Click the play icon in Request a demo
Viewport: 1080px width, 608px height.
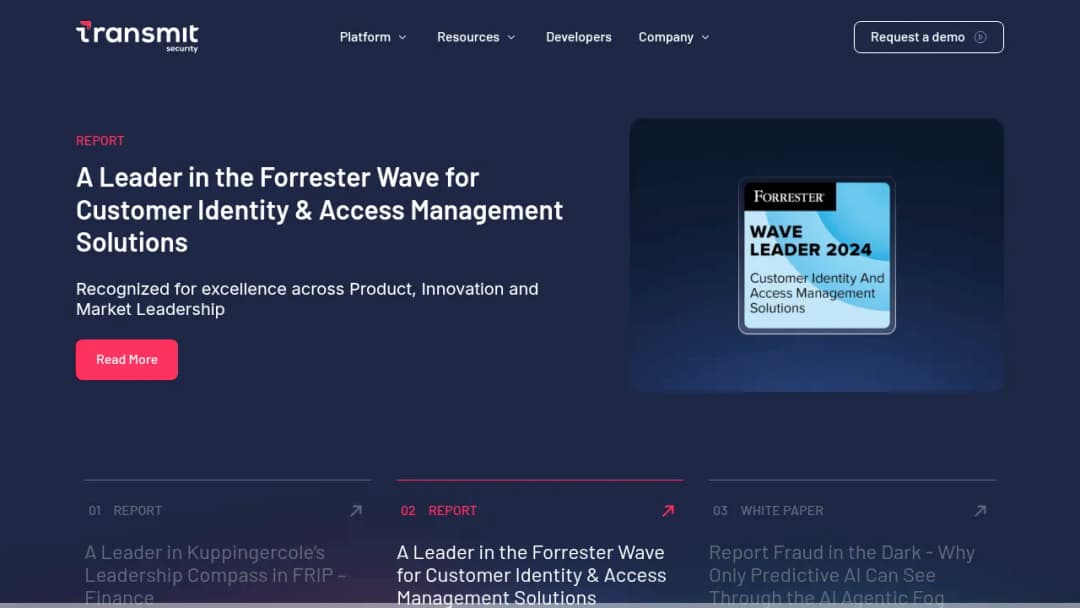pyautogui.click(x=980, y=37)
